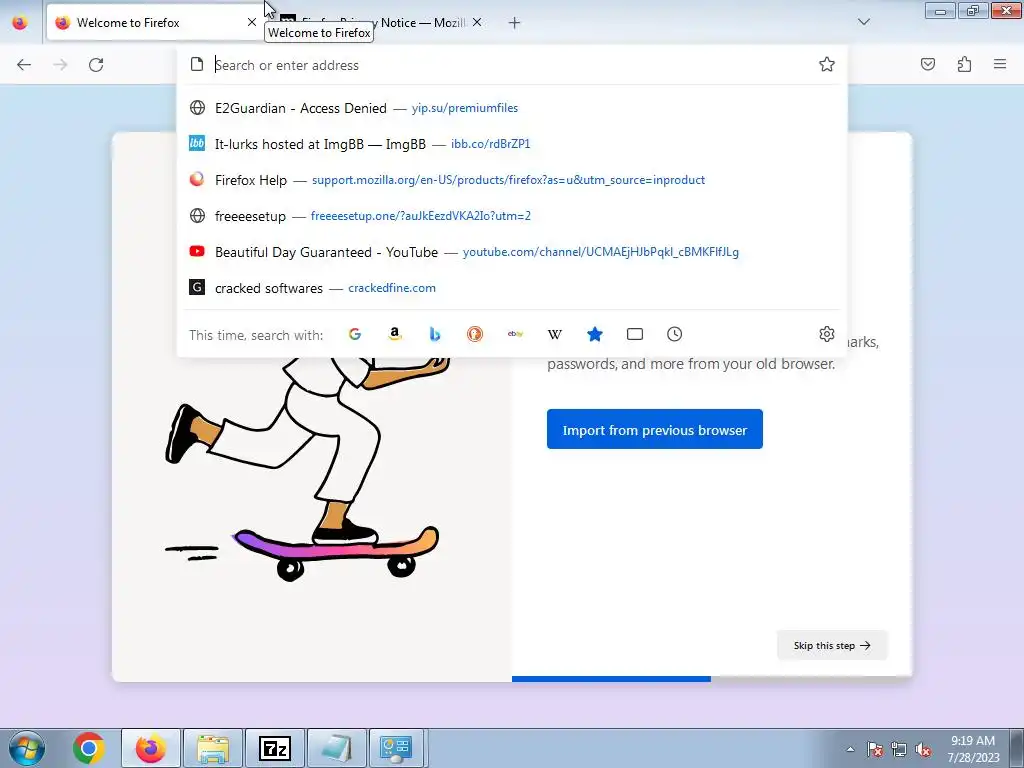Select the E2Guardian - Access Denied suggestion
The image size is (1024, 768).
512,108
